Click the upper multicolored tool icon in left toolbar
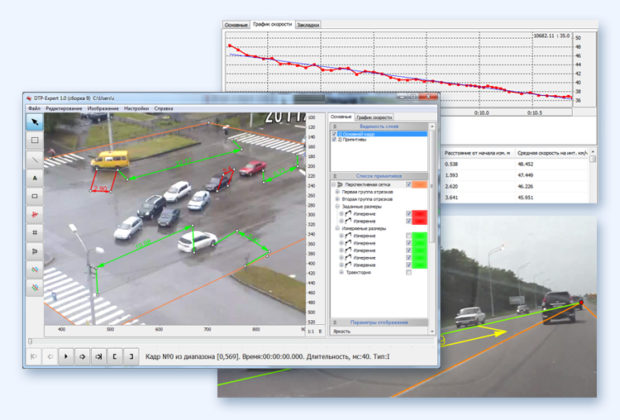Image resolution: width=620 pixels, height=420 pixels. click(35, 269)
